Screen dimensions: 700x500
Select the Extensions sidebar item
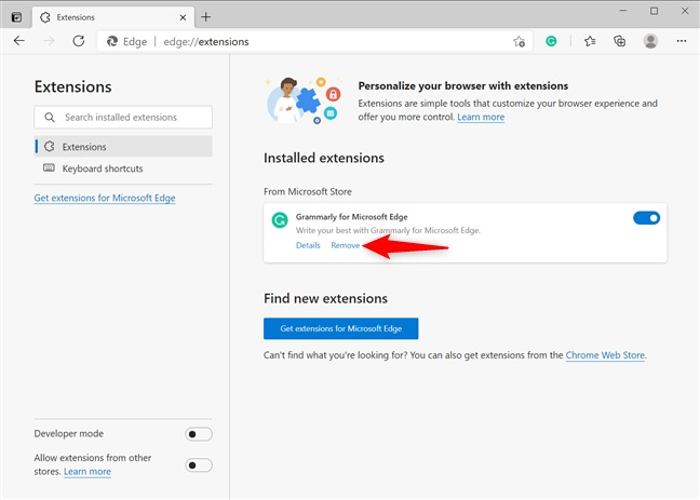click(123, 146)
